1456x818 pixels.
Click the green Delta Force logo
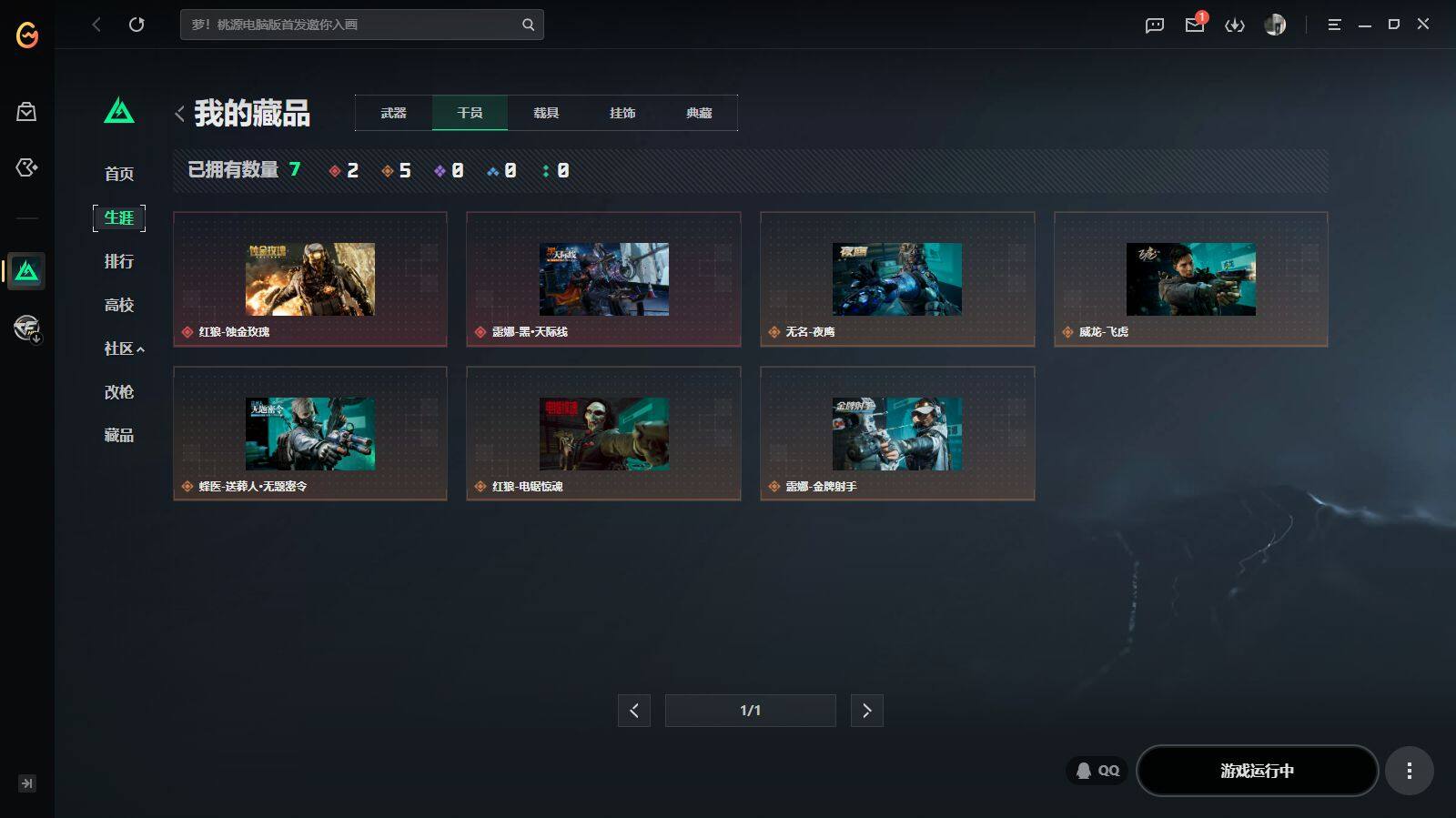coord(119,111)
